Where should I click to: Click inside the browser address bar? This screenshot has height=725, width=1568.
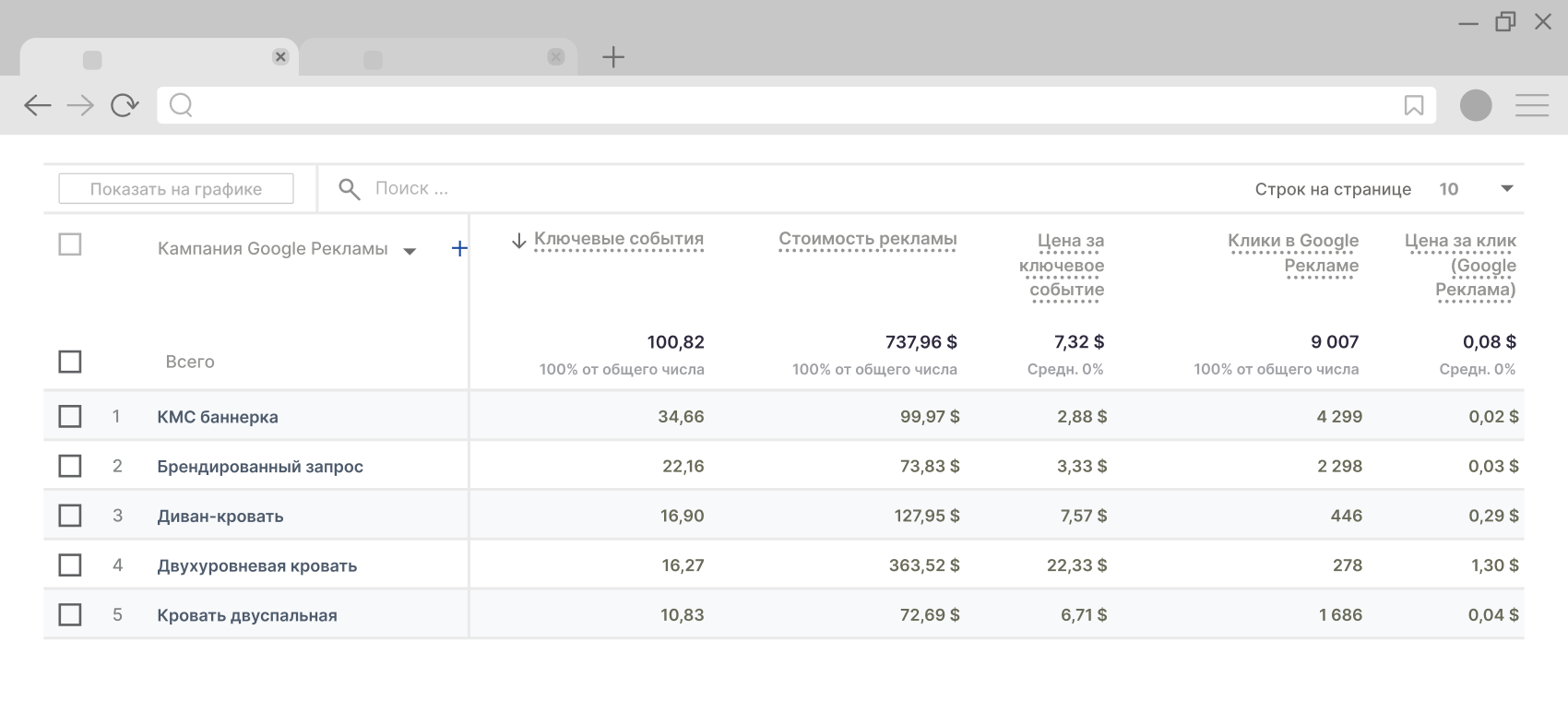(x=796, y=105)
